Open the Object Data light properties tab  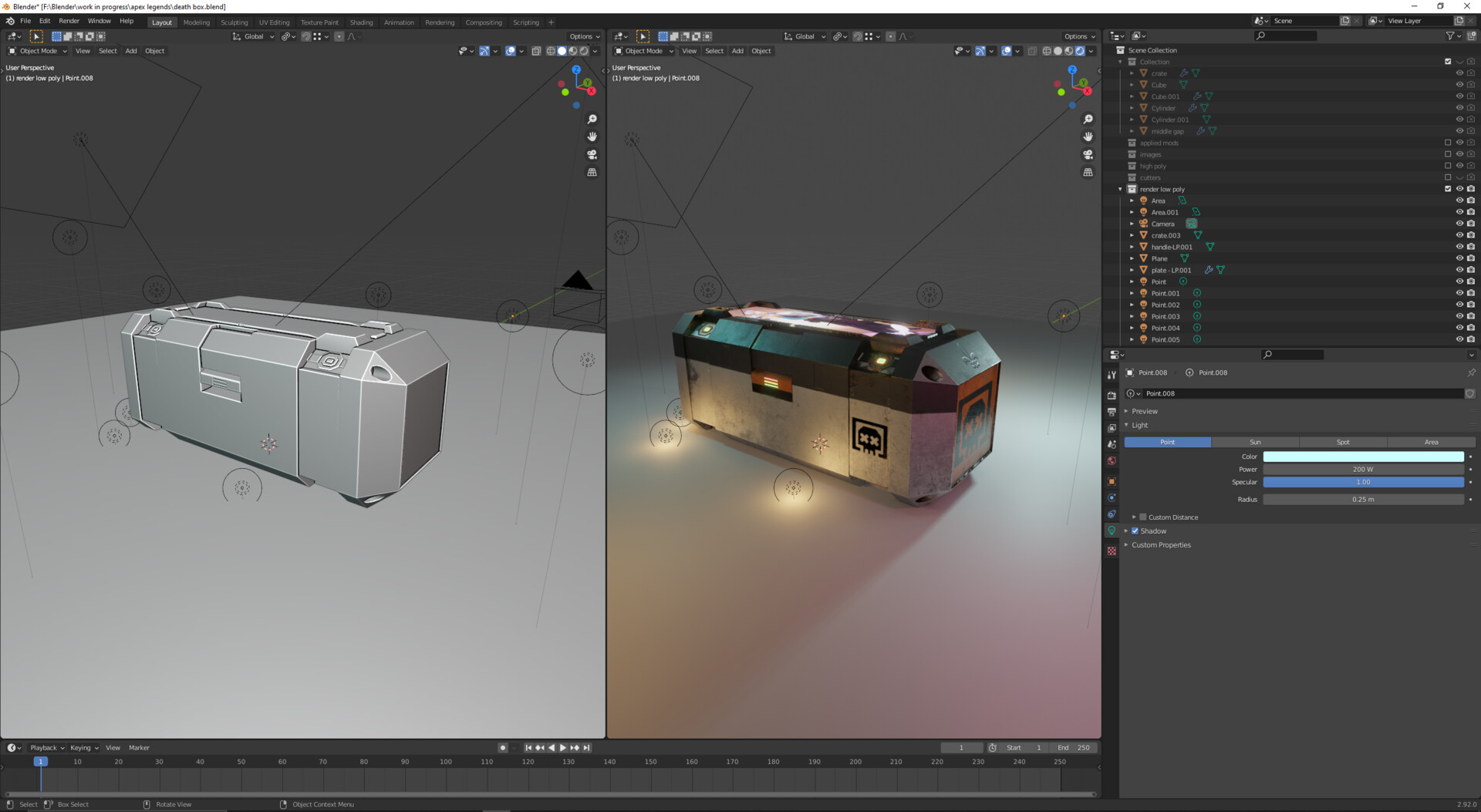1112,531
